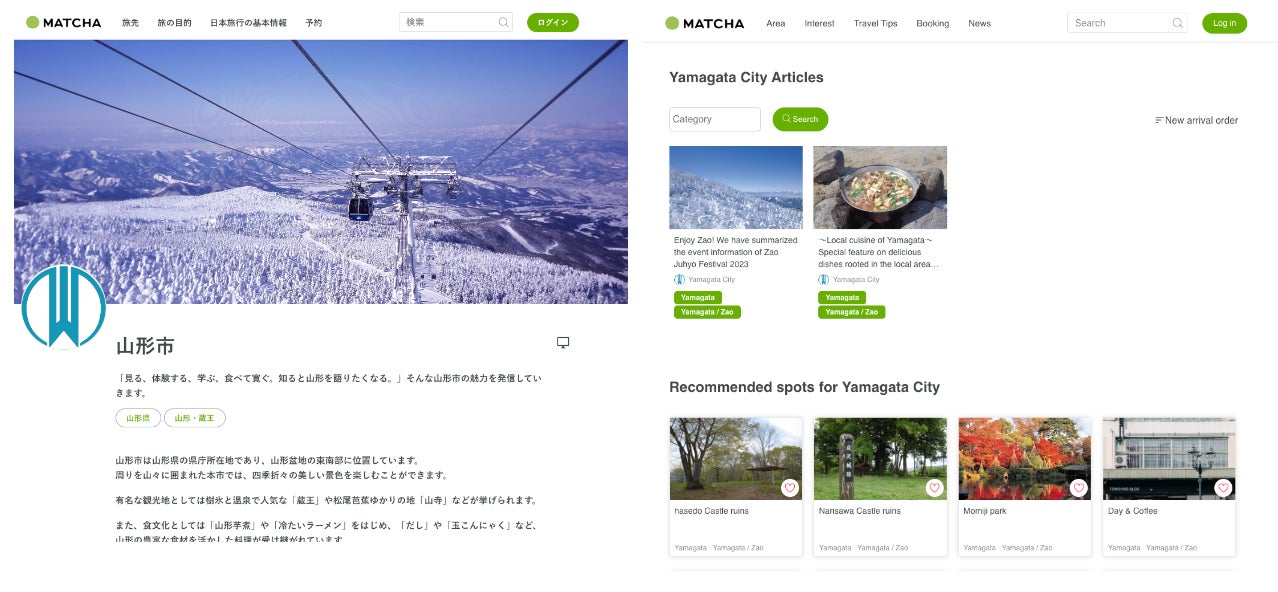Open the 予約 menu
This screenshot has height=592, width=1278.
[314, 22]
